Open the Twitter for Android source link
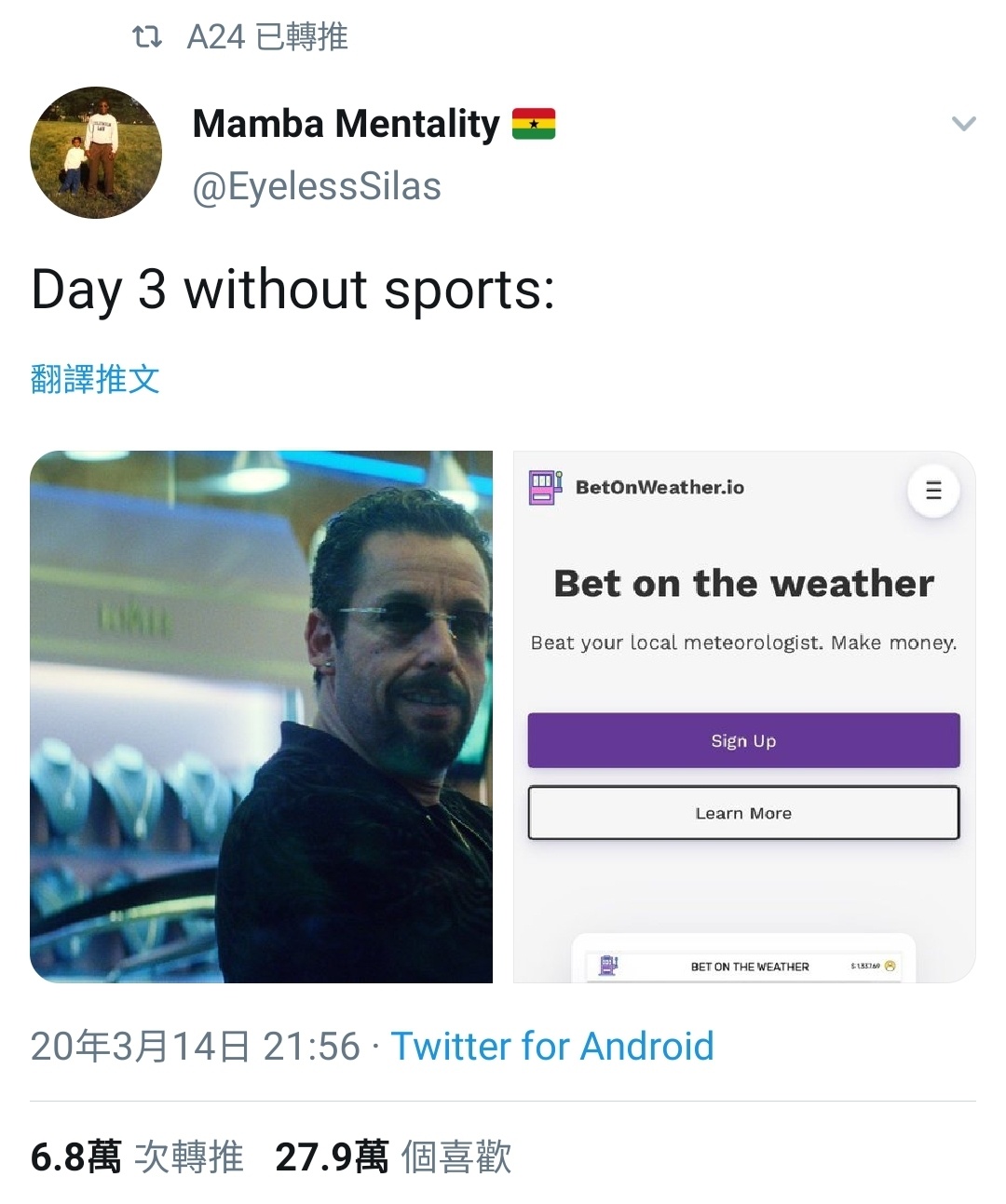Image resolution: width=1006 pixels, height=1204 pixels. [x=552, y=1046]
